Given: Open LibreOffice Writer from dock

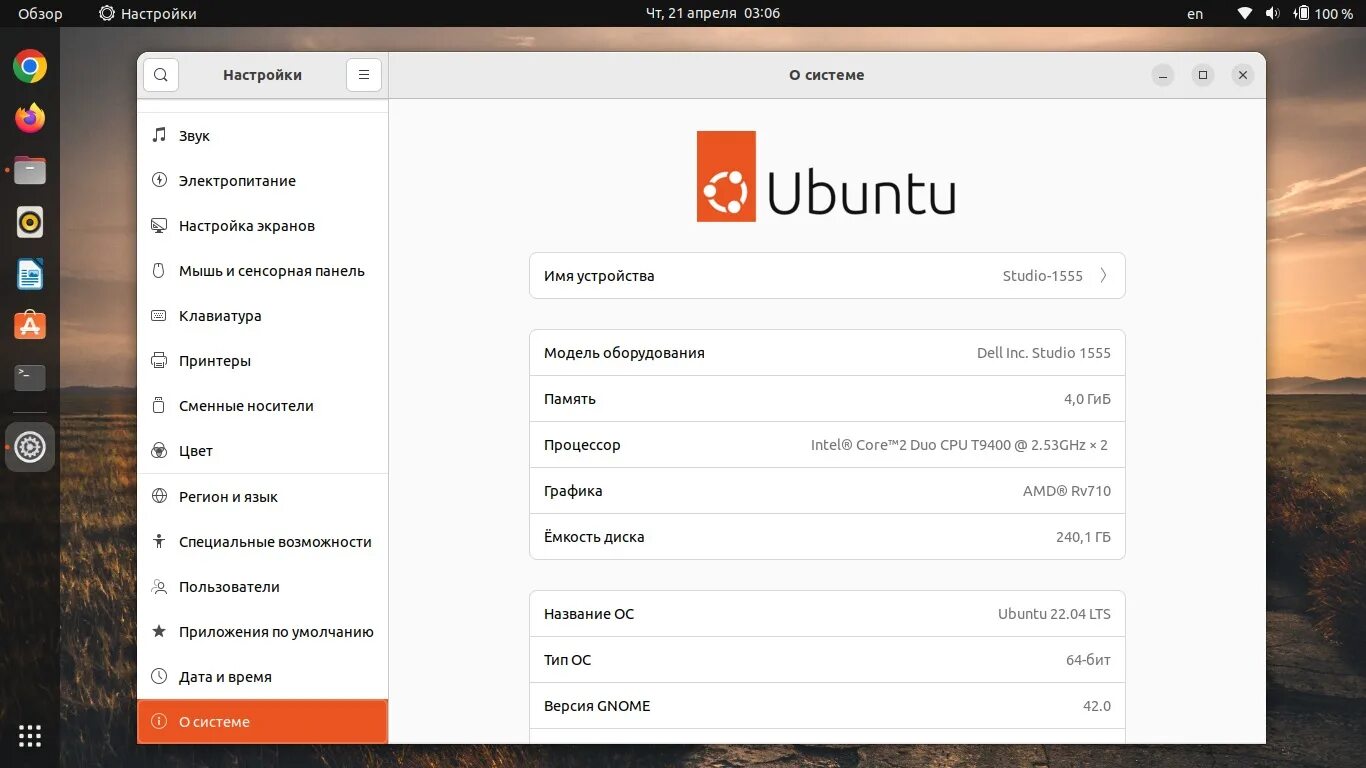Looking at the screenshot, I should [30, 274].
